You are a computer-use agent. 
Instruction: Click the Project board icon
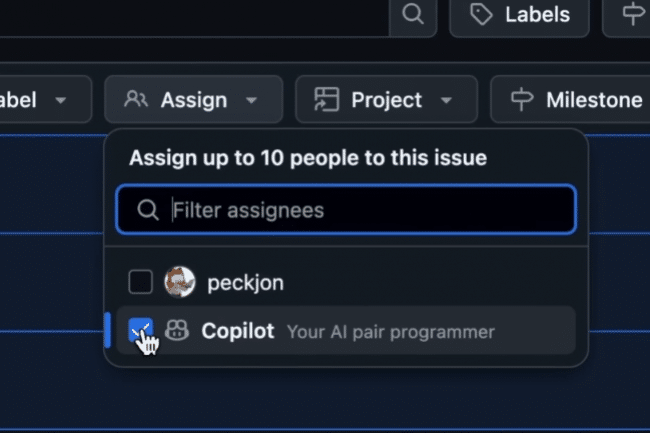326,99
